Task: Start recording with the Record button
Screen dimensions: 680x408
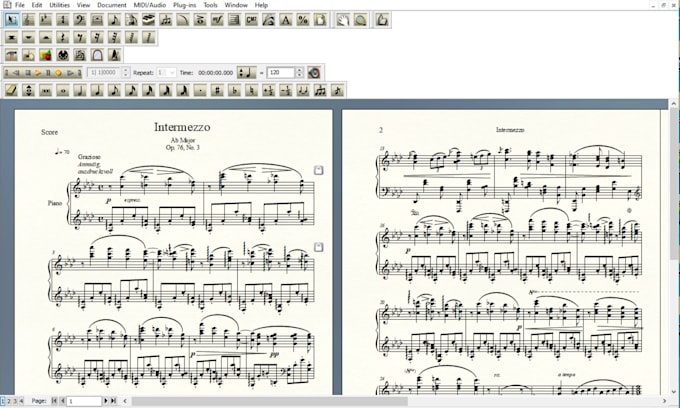Action: (59, 73)
